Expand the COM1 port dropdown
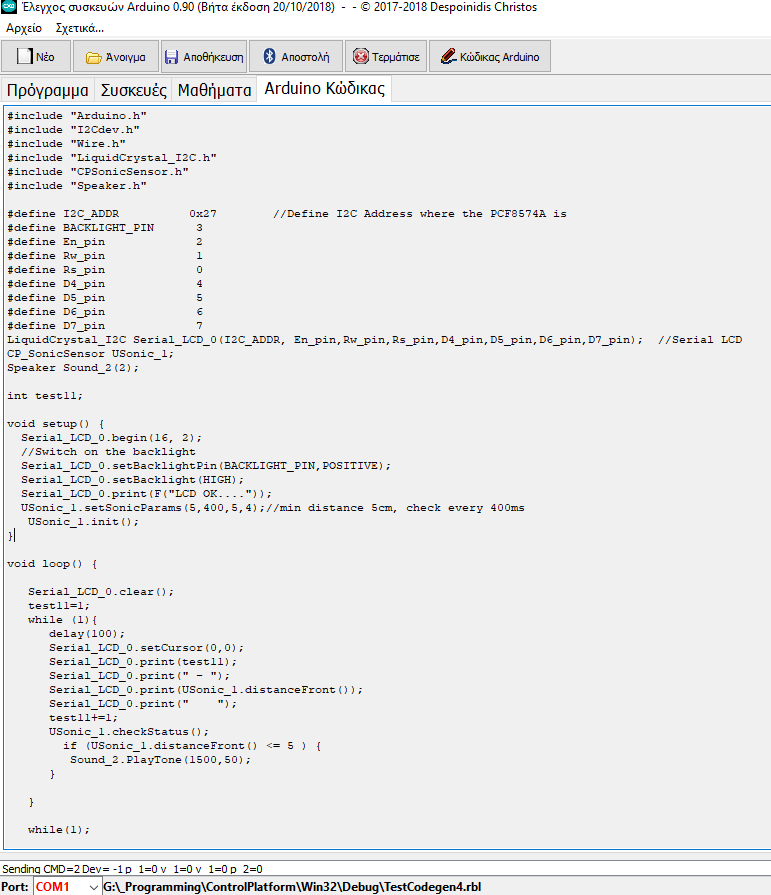 point(94,887)
